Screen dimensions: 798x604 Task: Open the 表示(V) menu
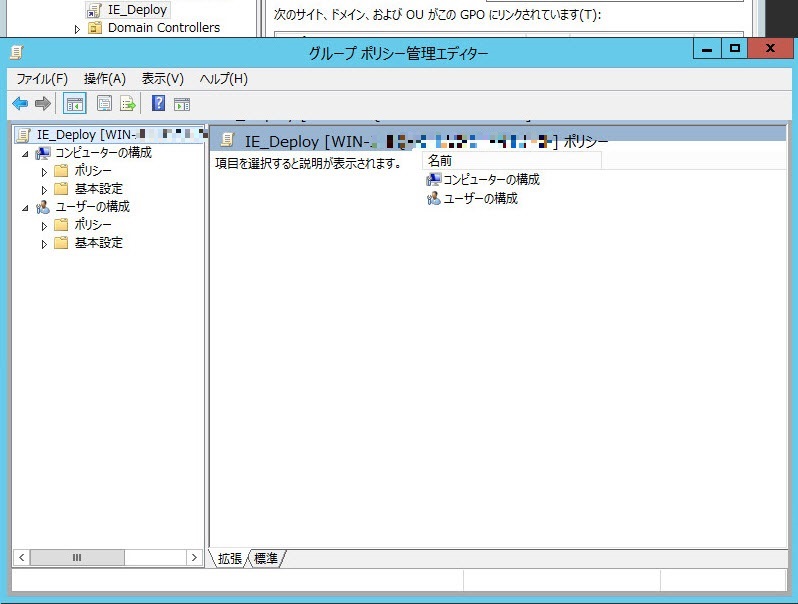click(x=163, y=79)
